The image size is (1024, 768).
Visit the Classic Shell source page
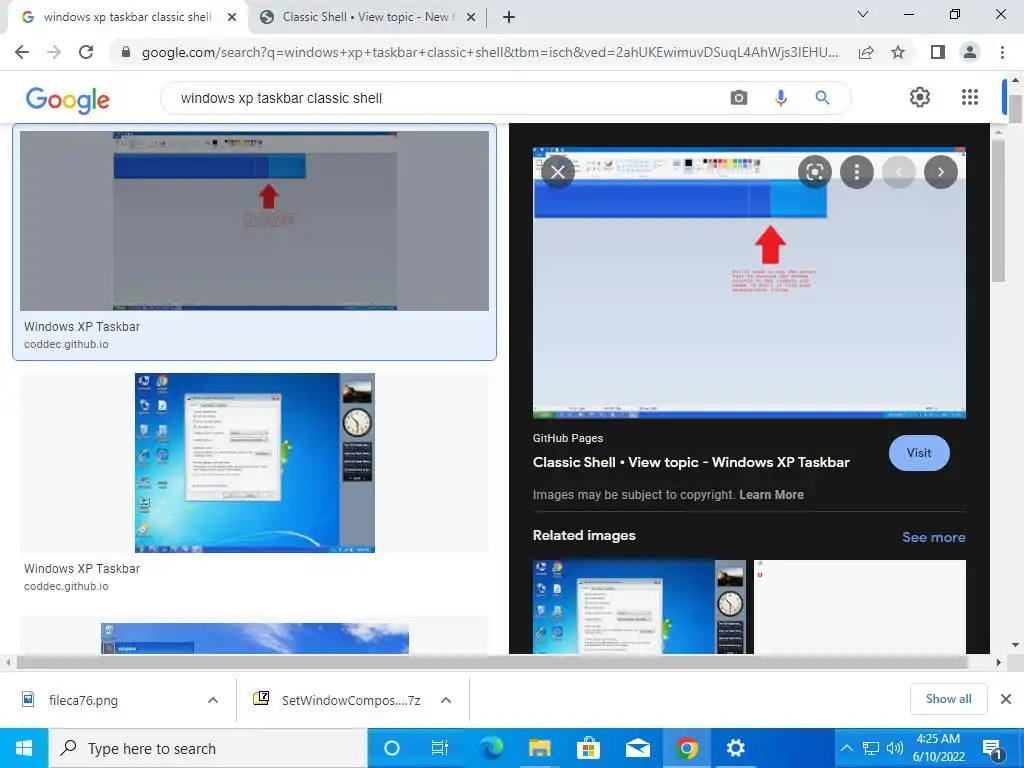pyautogui.click(x=919, y=453)
